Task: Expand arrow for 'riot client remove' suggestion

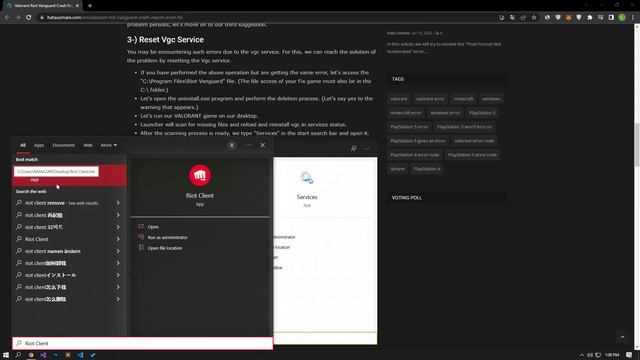Action: 118,203
